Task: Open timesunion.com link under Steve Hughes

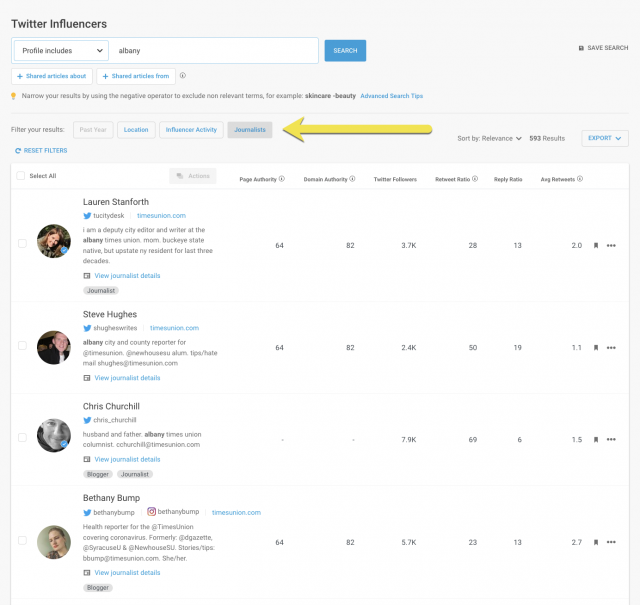Action: point(174,328)
